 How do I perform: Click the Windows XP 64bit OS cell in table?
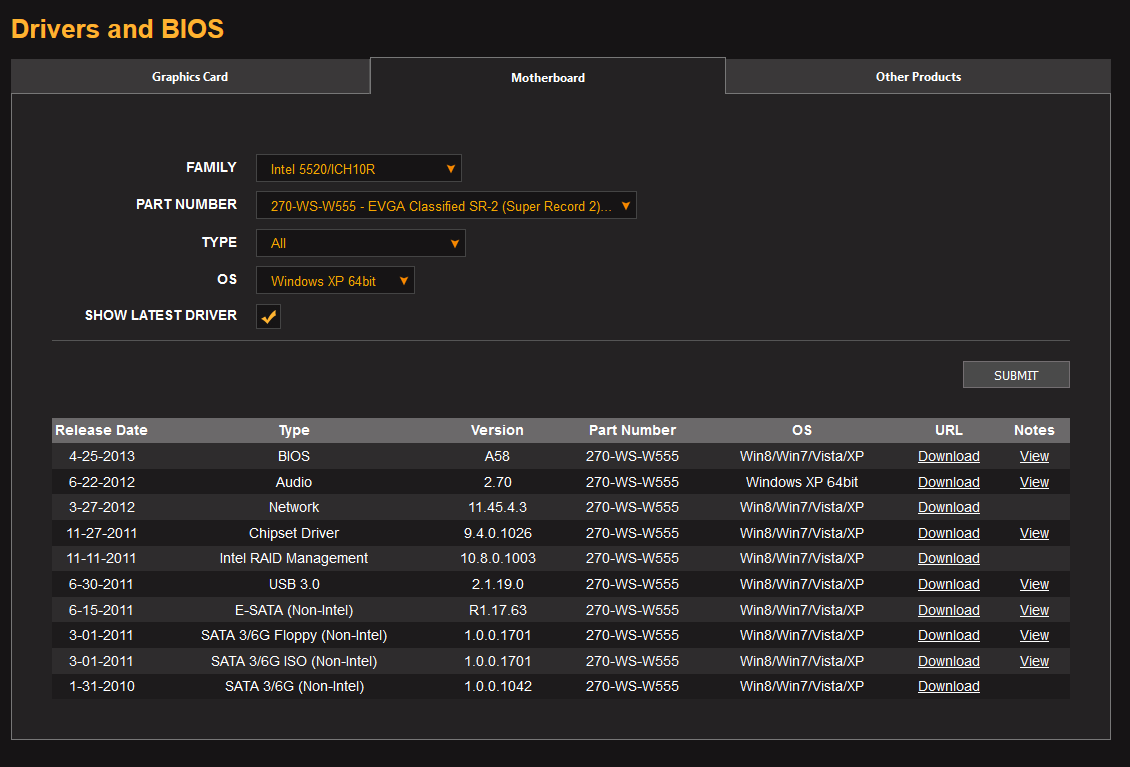click(x=802, y=482)
